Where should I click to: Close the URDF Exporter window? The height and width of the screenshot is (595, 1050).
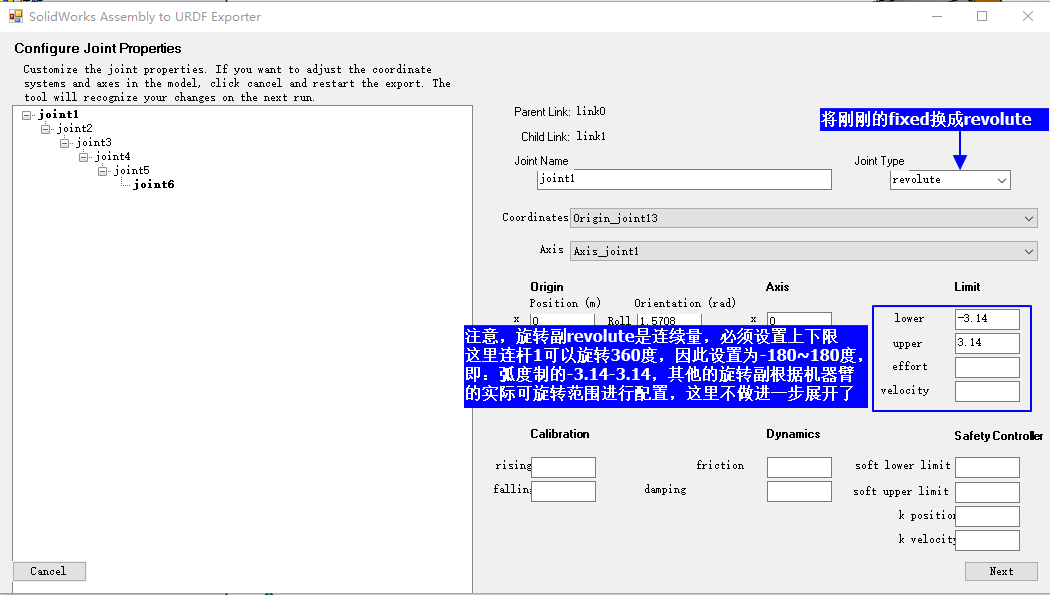click(1027, 16)
